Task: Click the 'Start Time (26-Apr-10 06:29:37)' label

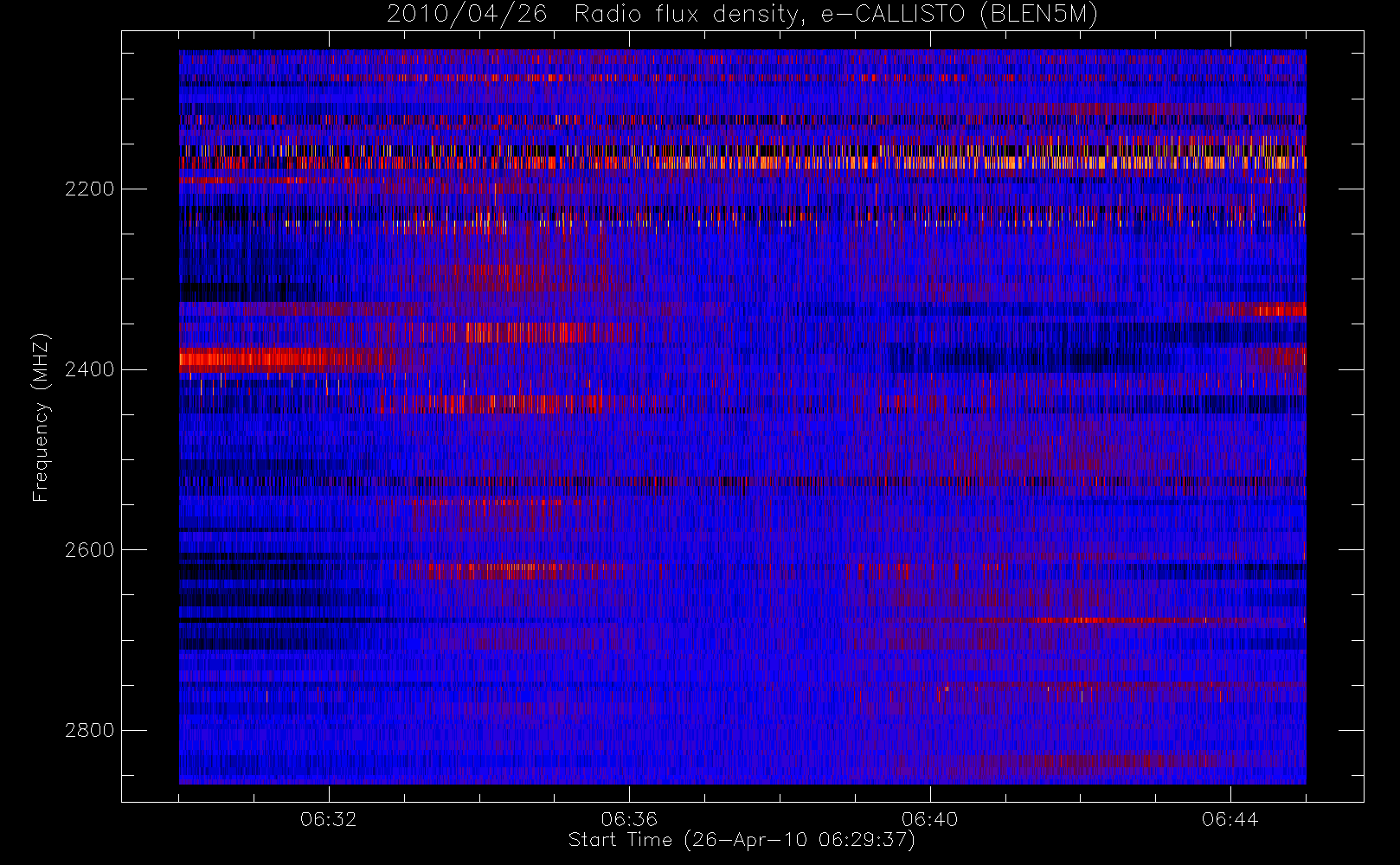Action: point(742,840)
